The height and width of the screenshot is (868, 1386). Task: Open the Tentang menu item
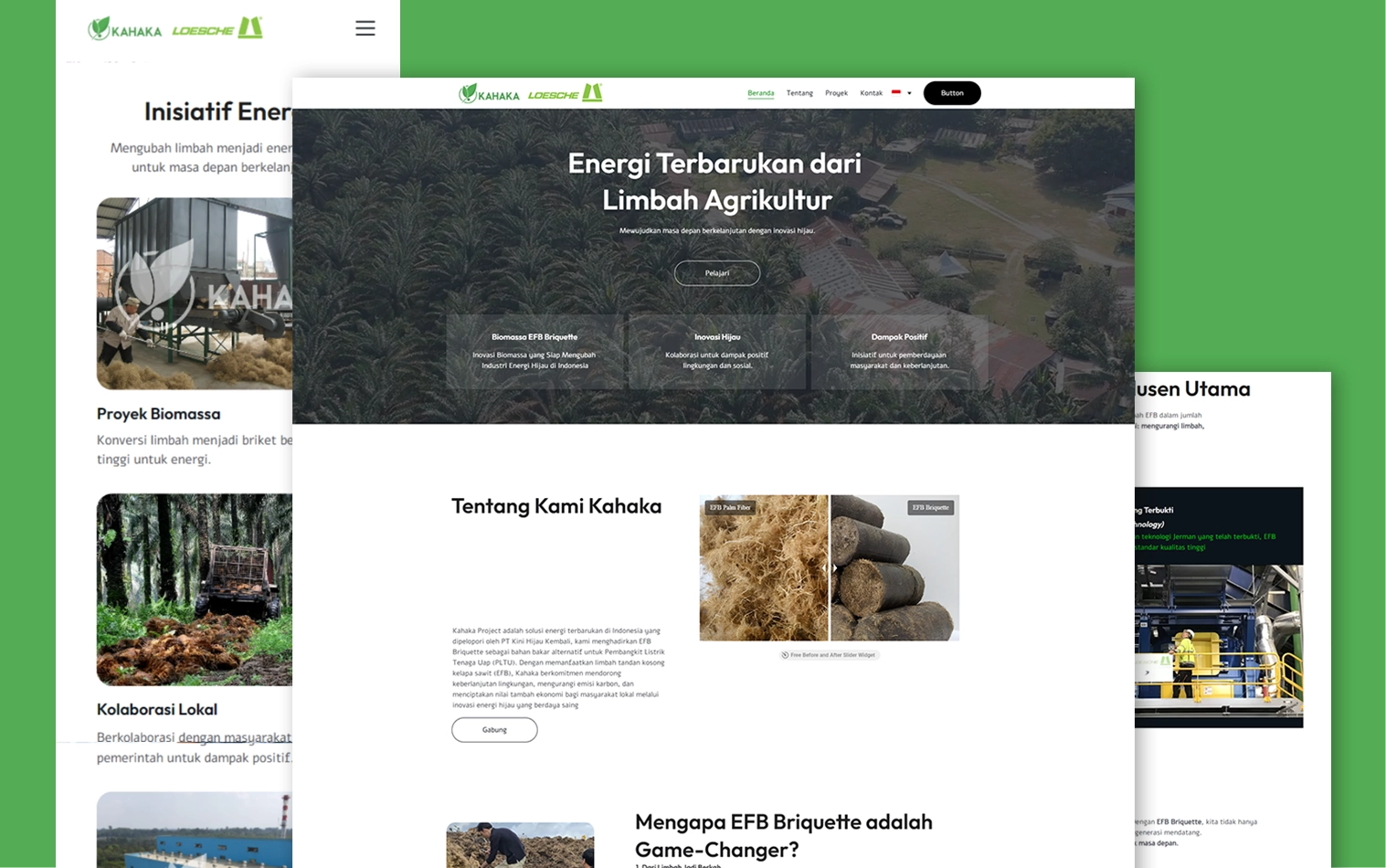799,93
